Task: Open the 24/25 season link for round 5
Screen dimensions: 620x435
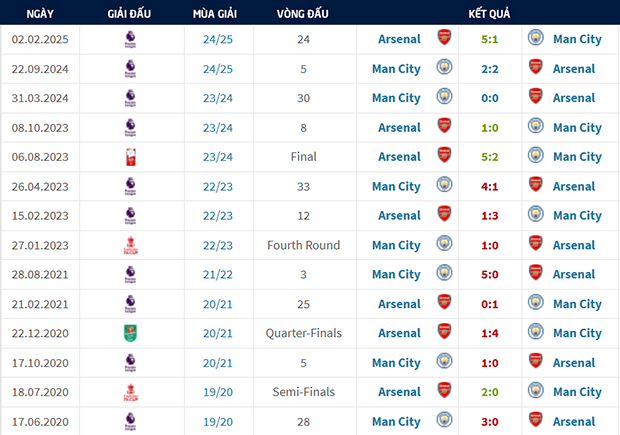Action: point(218,69)
